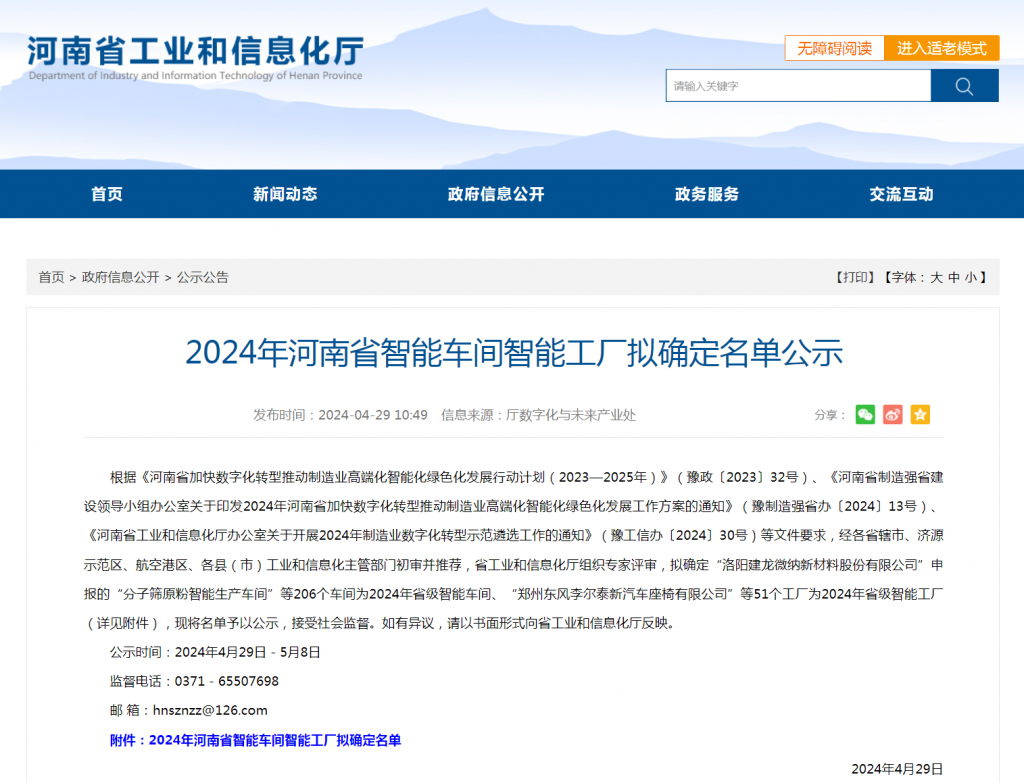Image resolution: width=1024 pixels, height=783 pixels.
Task: Click the 请输入关键字 search field
Action: pos(798,86)
